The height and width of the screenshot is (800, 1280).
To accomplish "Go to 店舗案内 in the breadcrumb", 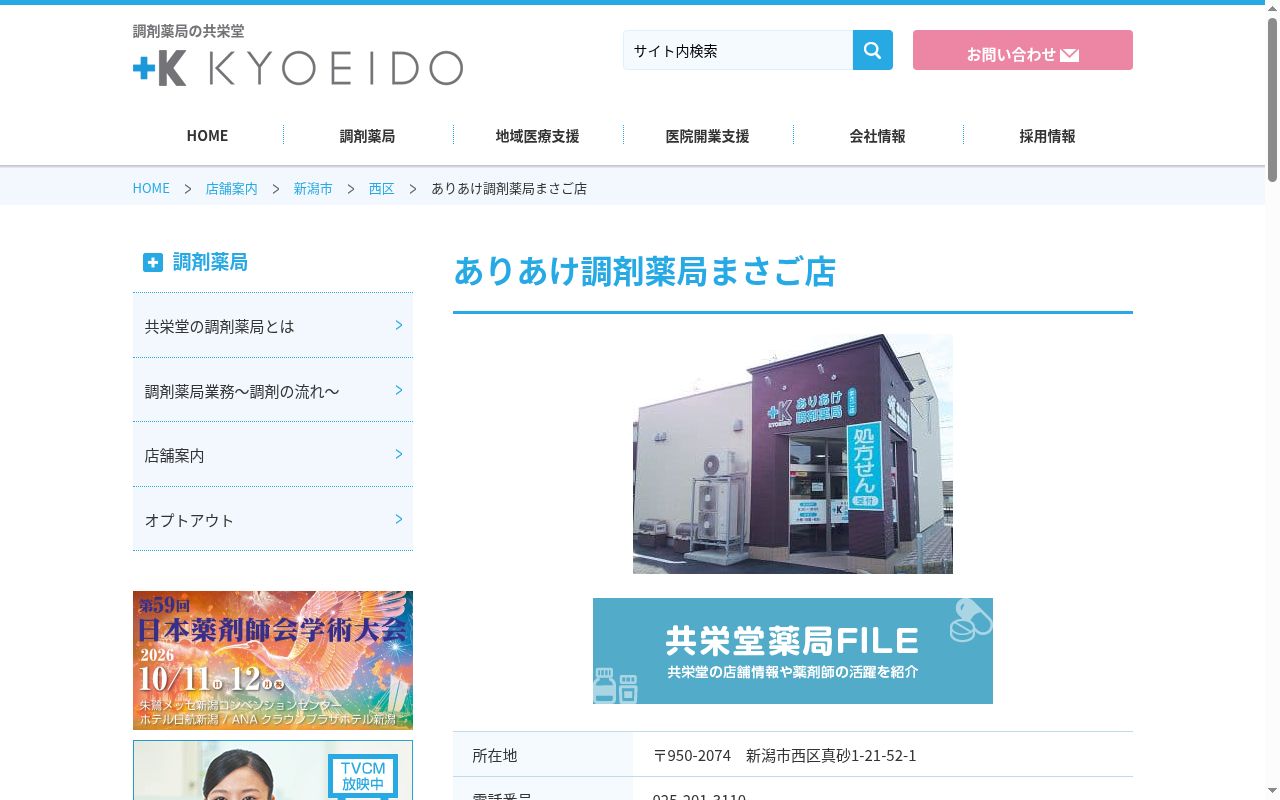I will (231, 188).
